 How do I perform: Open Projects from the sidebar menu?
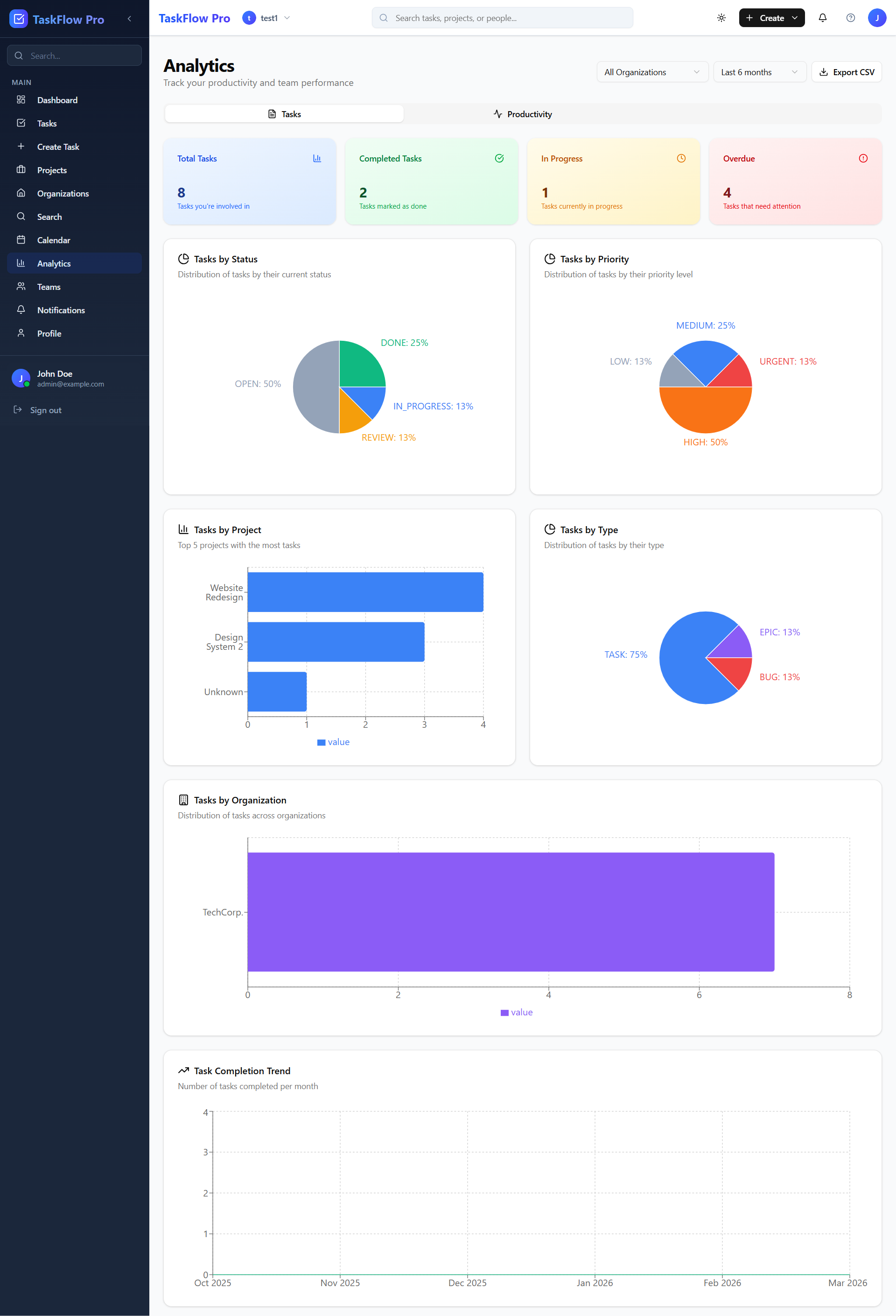[74, 170]
